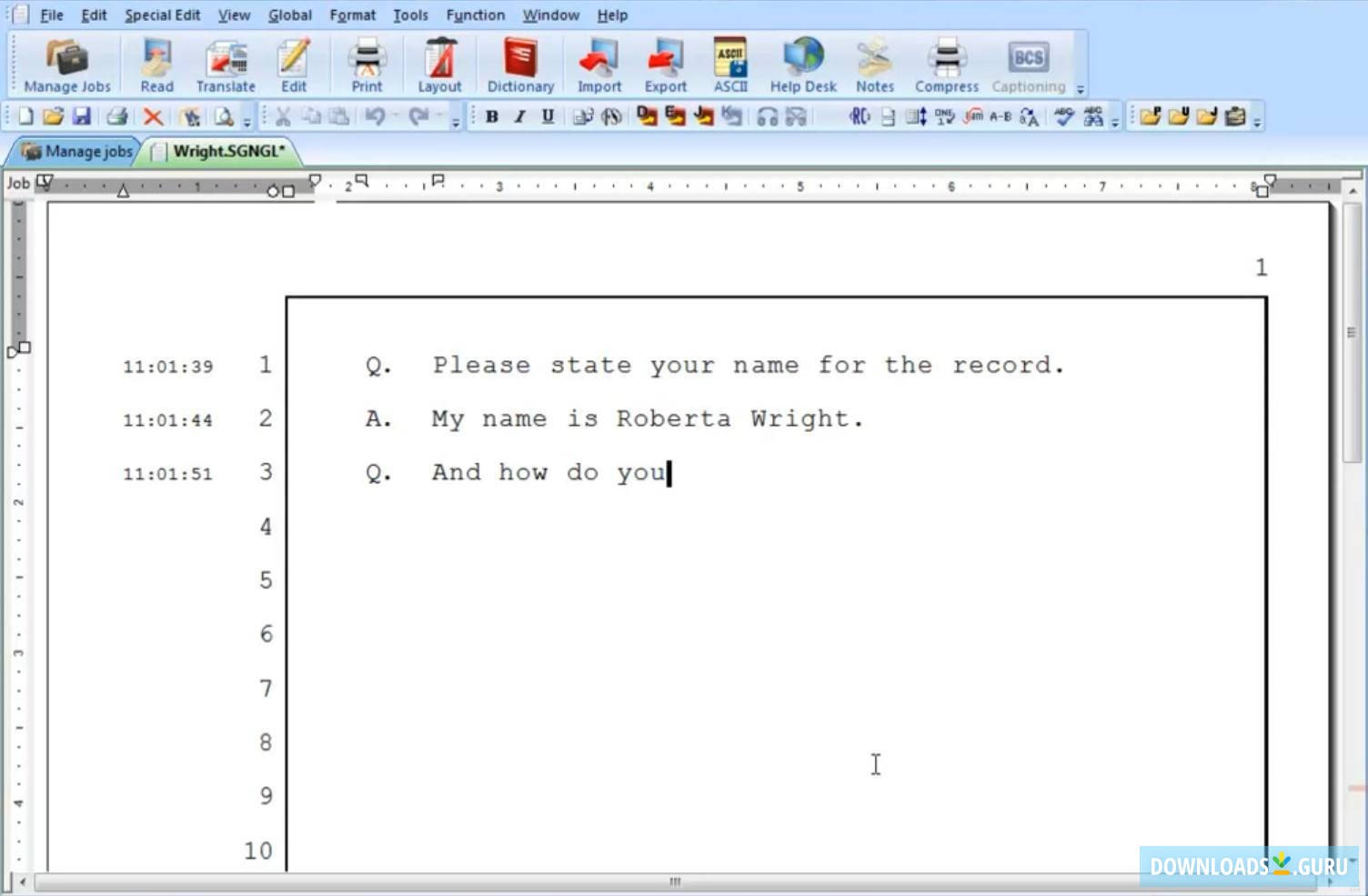Click the vertical scrollbar thumb
This screenshot has height=896, width=1368.
(1352, 332)
